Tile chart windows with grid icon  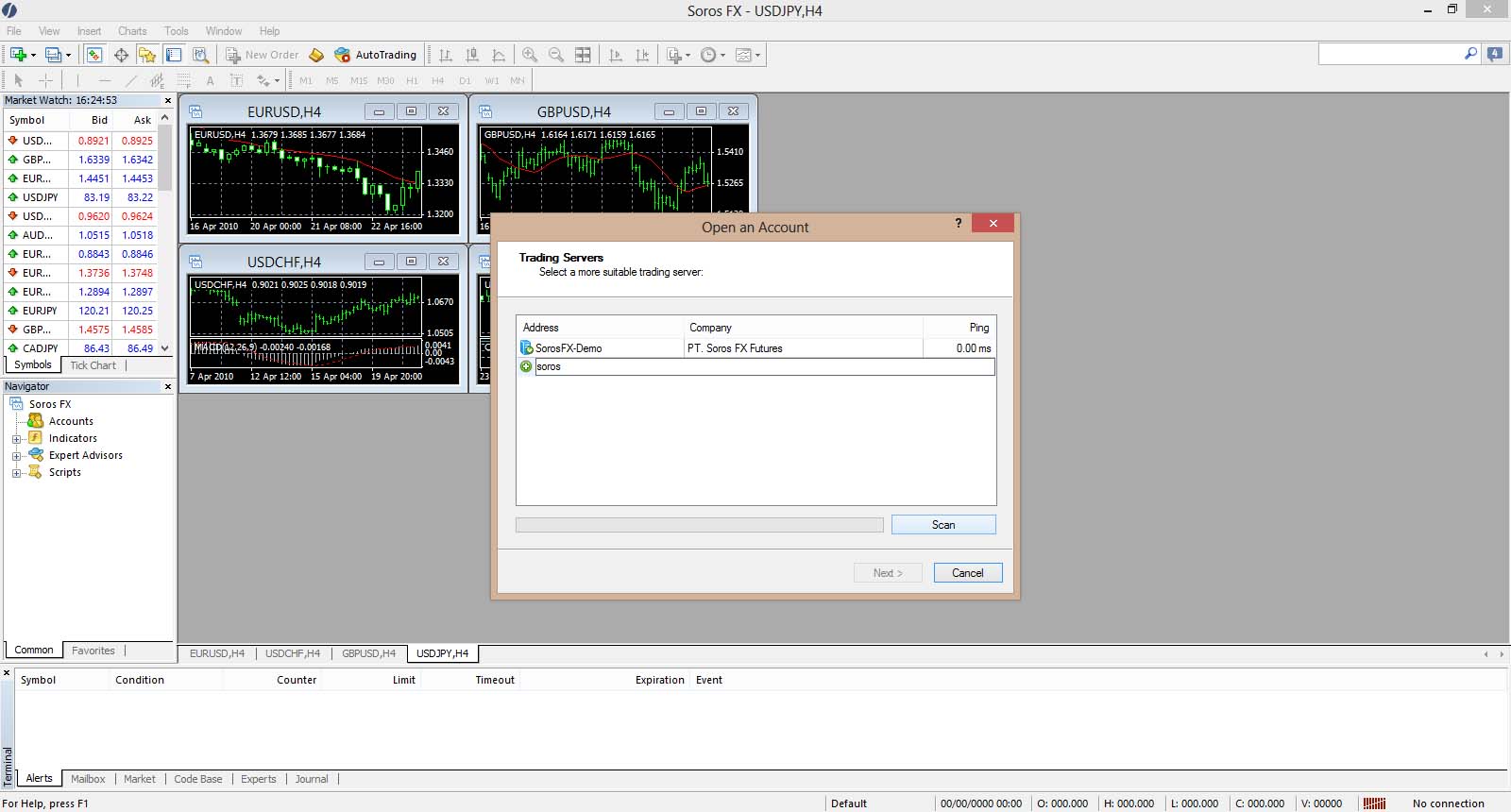click(583, 55)
